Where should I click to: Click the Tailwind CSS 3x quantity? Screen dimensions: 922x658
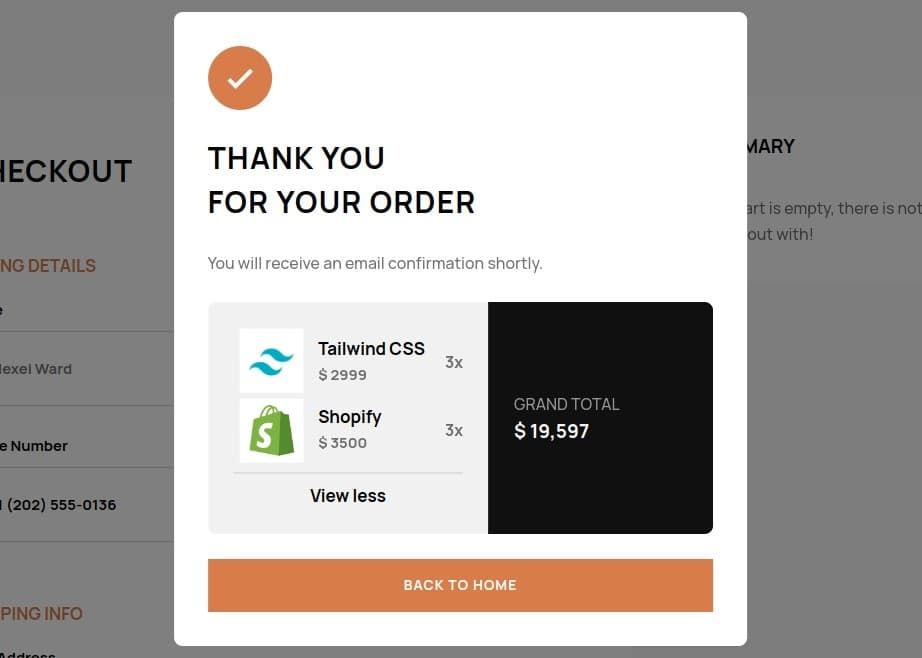tap(454, 362)
